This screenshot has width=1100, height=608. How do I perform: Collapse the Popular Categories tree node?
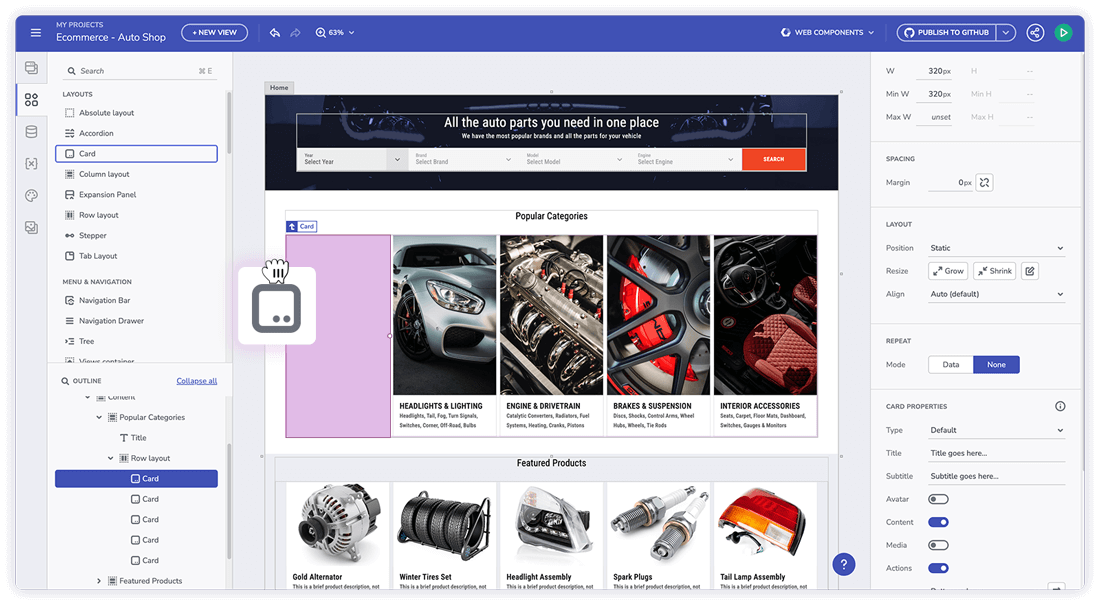tap(99, 417)
